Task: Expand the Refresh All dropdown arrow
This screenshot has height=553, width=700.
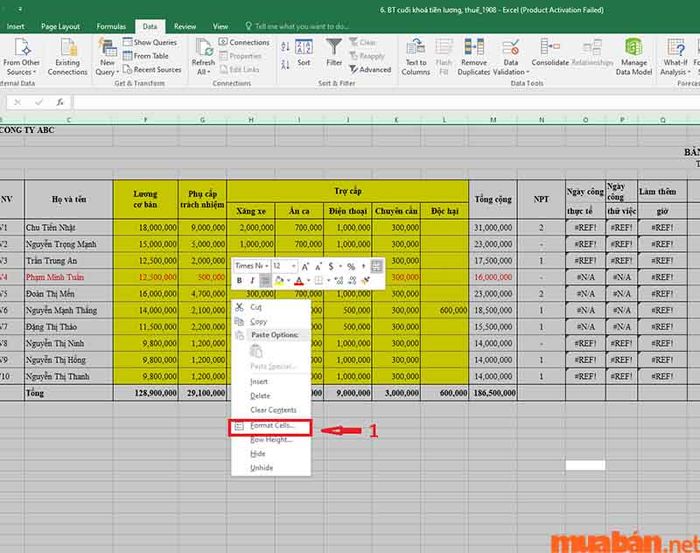Action: pos(209,72)
